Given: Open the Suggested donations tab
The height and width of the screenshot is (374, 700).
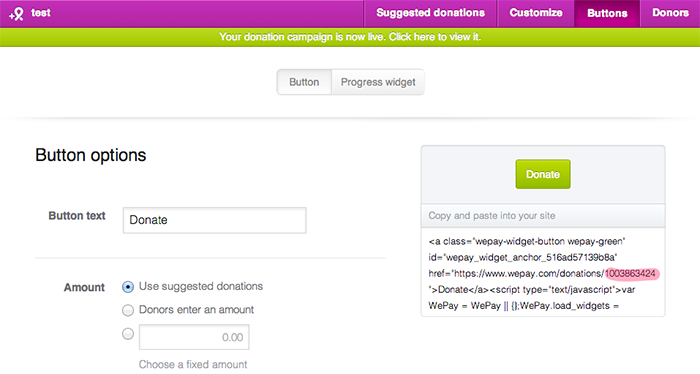Looking at the screenshot, I should pos(430,13).
